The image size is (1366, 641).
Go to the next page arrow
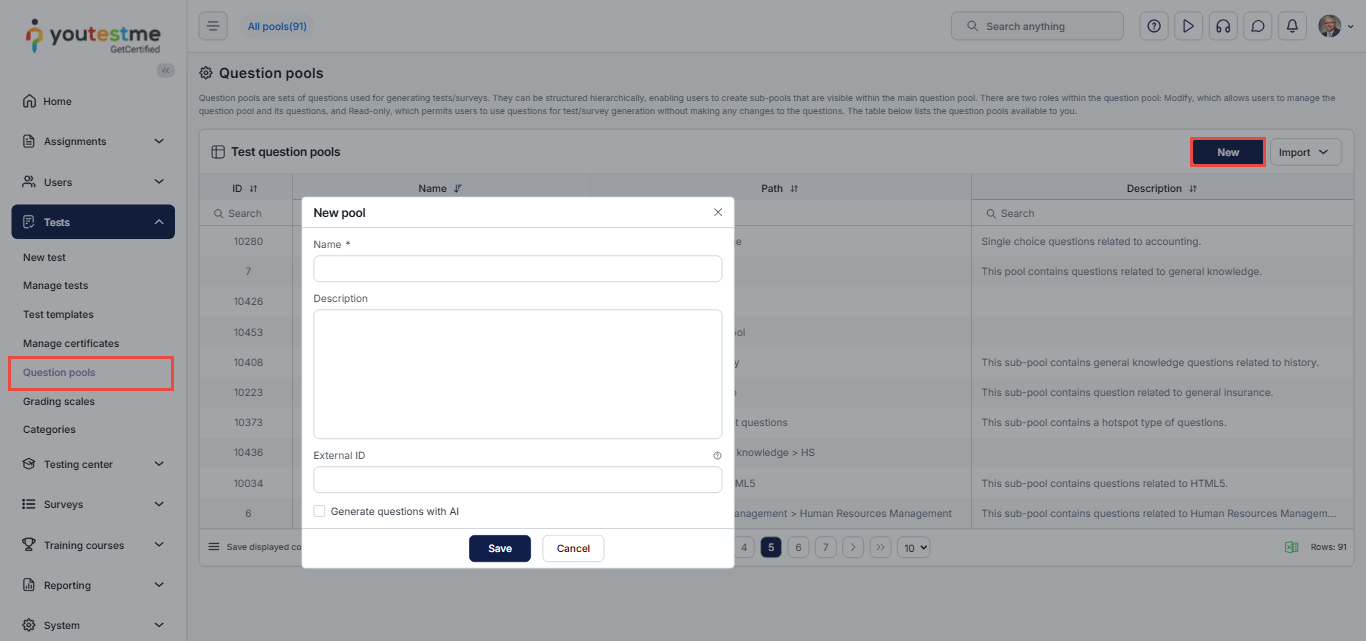click(x=853, y=547)
